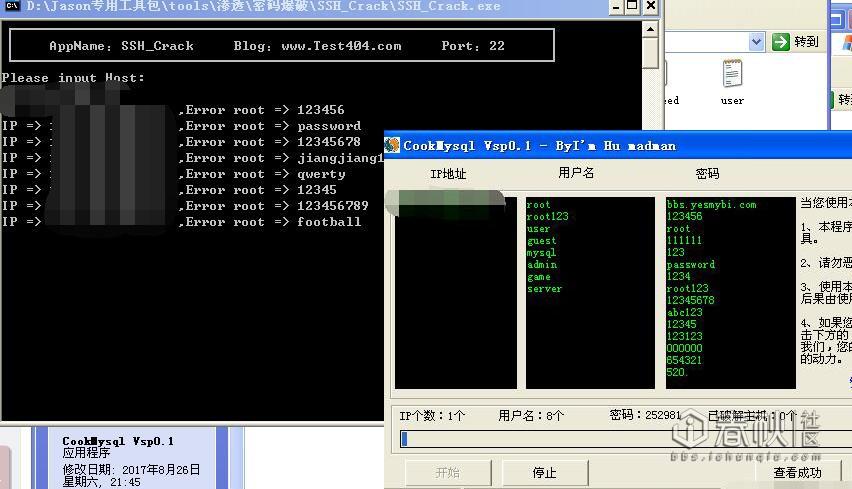Expand the address bar dropdown arrow
The image size is (852, 489).
(x=756, y=42)
